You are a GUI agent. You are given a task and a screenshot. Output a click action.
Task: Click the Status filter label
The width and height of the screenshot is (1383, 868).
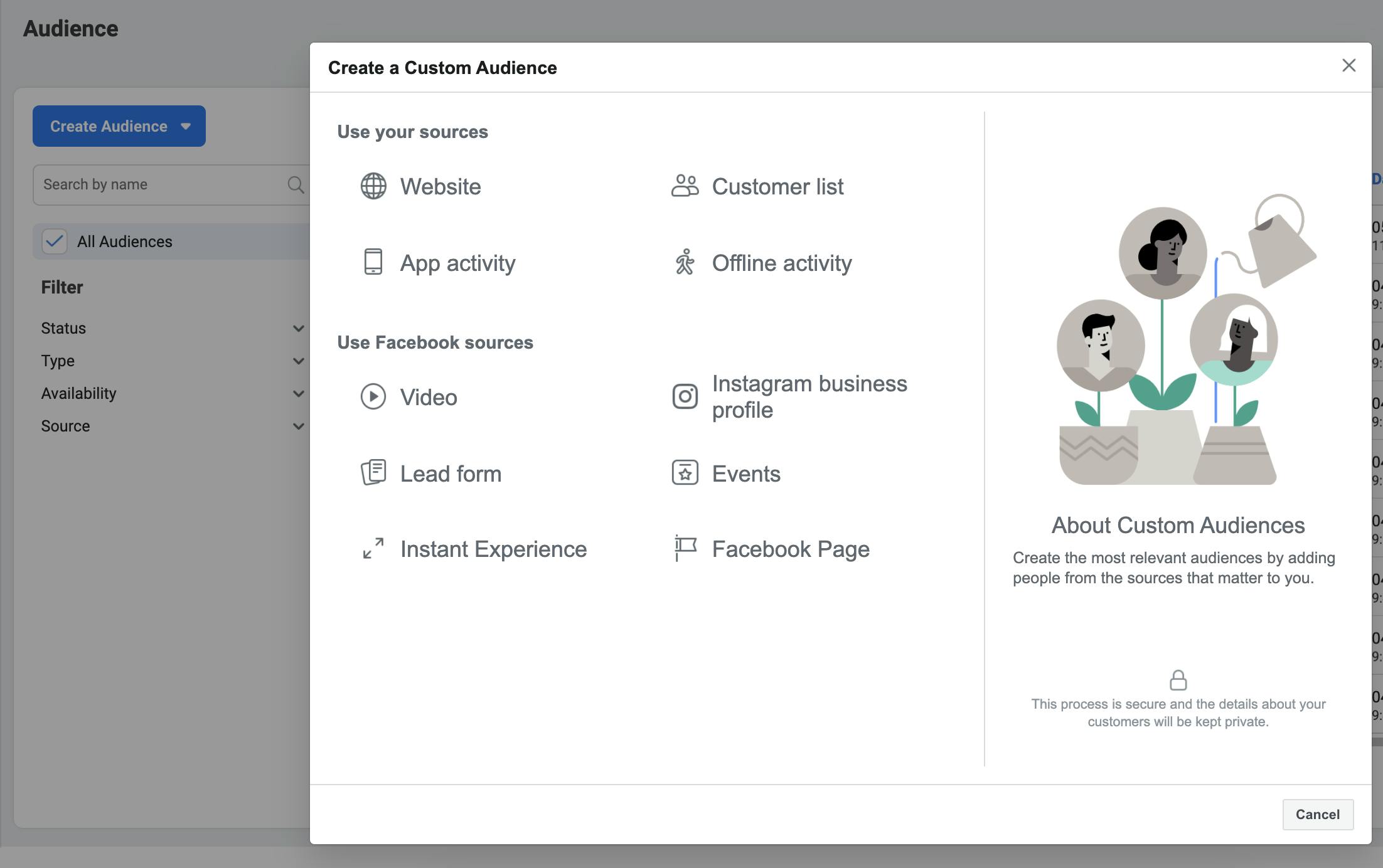[x=63, y=328]
